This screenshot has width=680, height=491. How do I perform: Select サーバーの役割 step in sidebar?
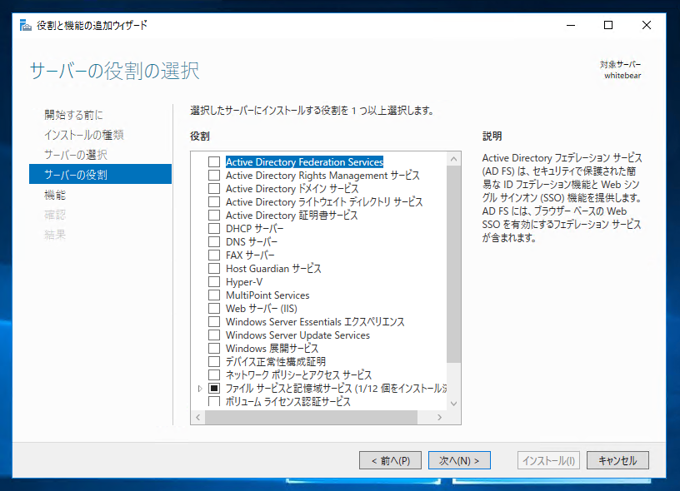[100, 174]
